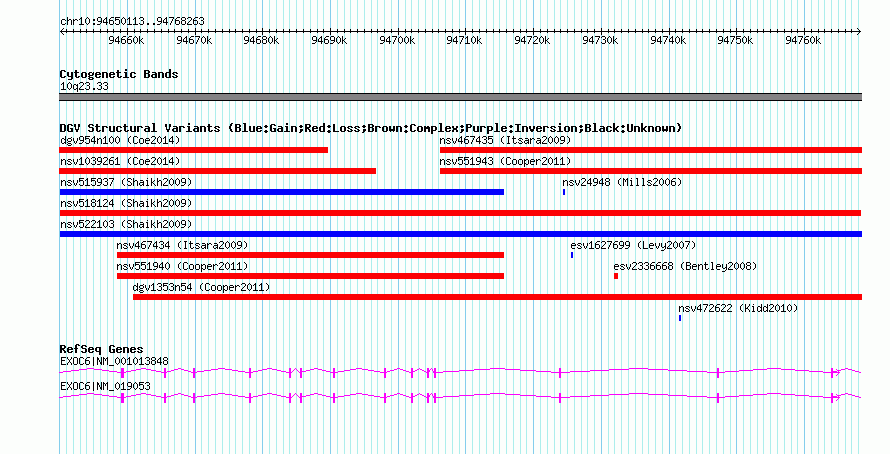Click the dgv1353n54 (Cooper2011) red bar
The image size is (890, 454).
coord(497,297)
